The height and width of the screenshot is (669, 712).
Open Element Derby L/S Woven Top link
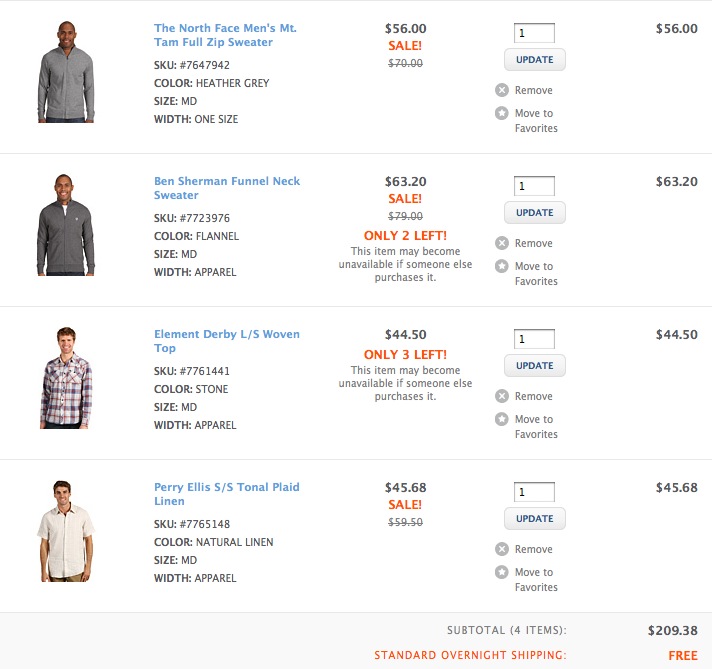pos(227,341)
